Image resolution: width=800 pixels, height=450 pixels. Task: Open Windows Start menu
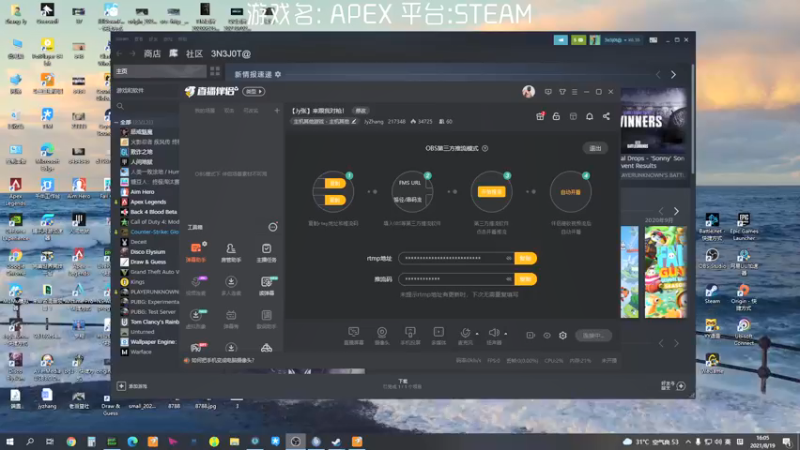click(x=10, y=441)
